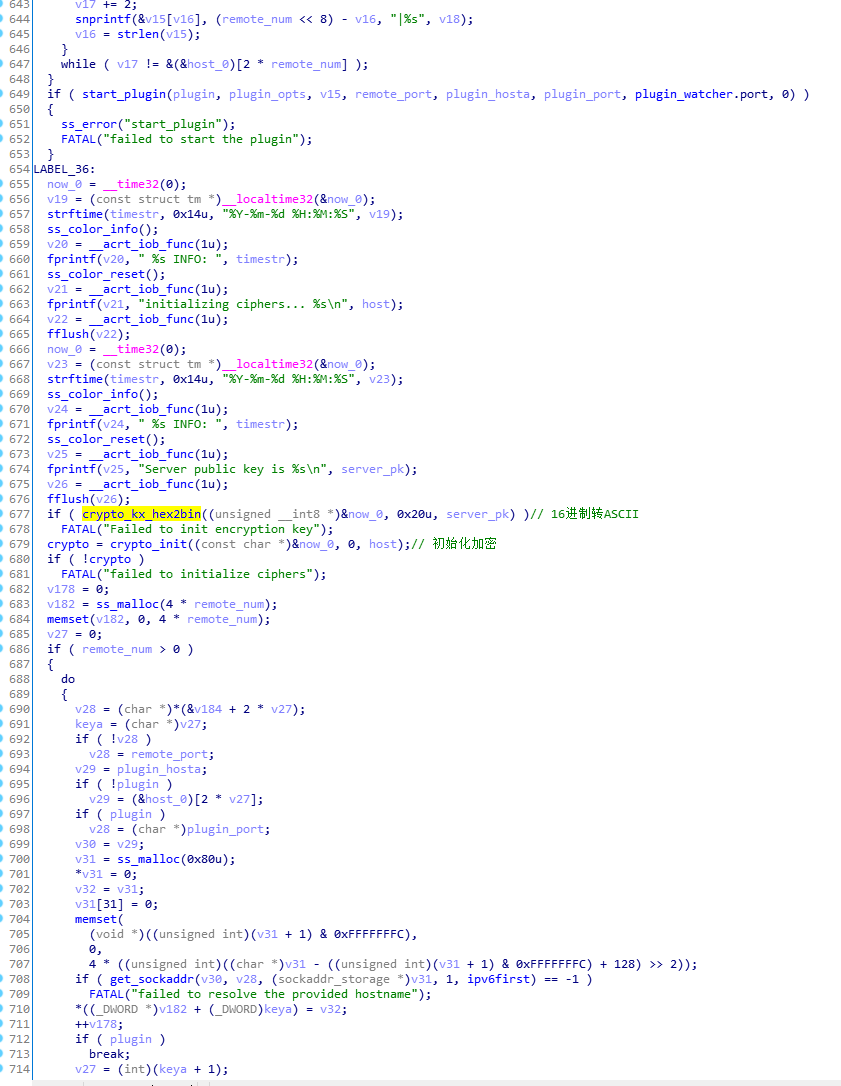Click crypto_init call on line 679
Screen dimensions: 841x1086
click(x=149, y=544)
